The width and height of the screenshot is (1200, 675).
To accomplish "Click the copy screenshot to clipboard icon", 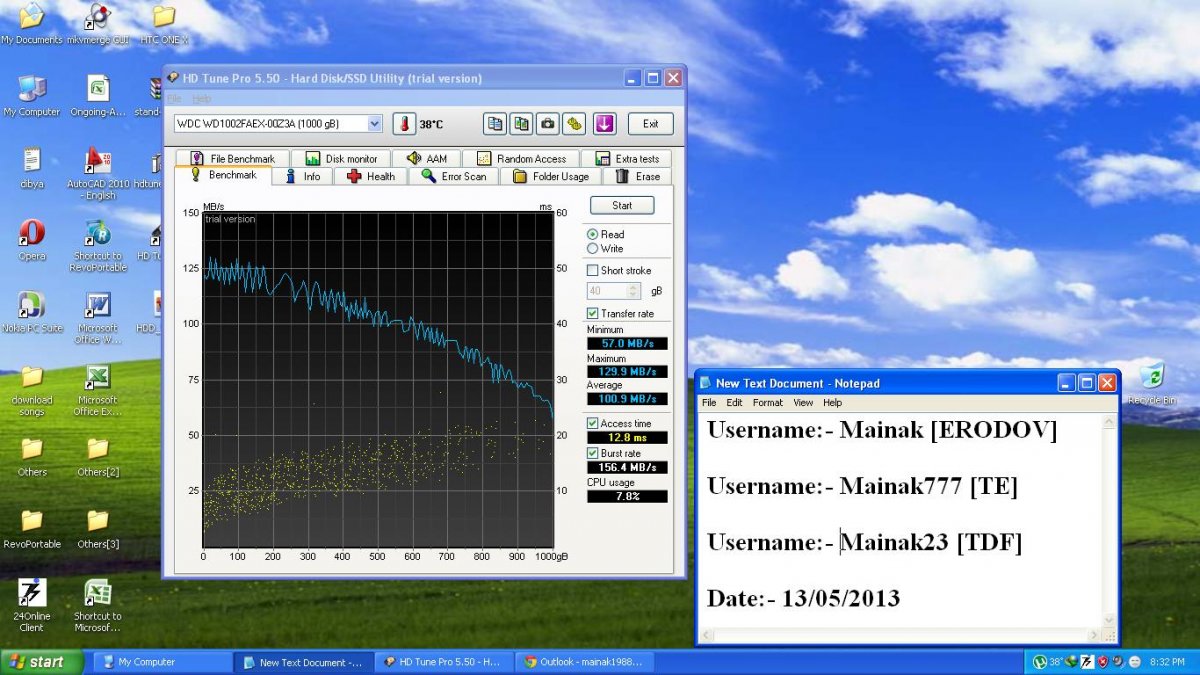I will coord(521,124).
